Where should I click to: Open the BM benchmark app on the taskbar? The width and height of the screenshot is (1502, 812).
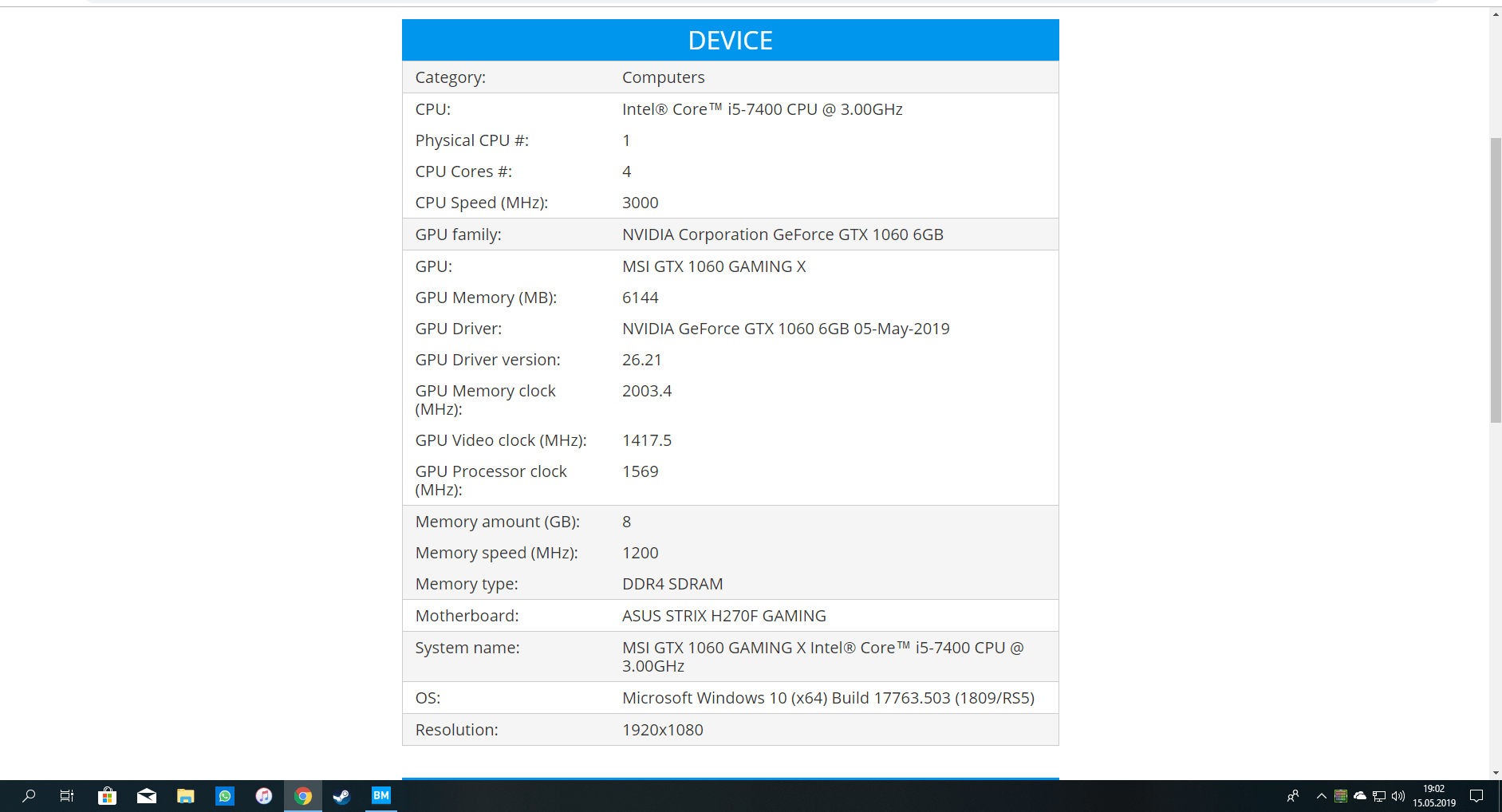[381, 795]
